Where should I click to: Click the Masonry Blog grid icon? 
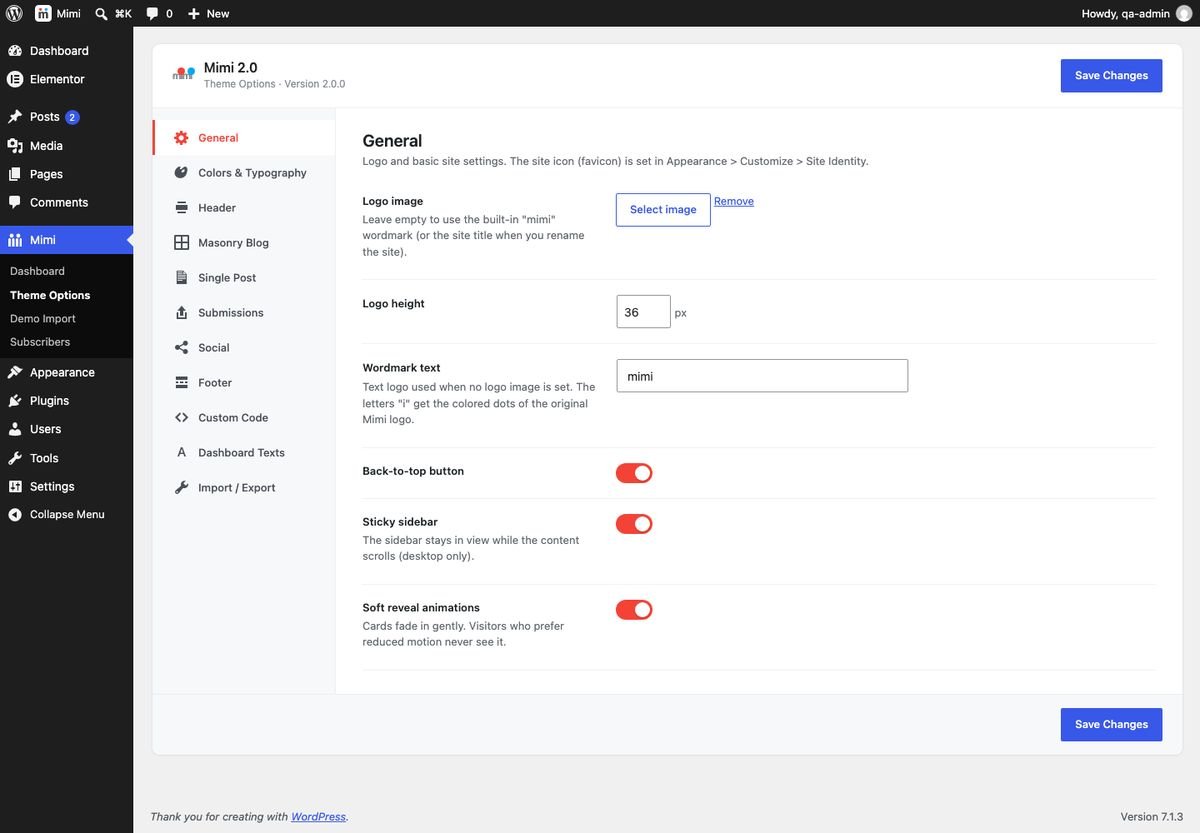coord(181,243)
